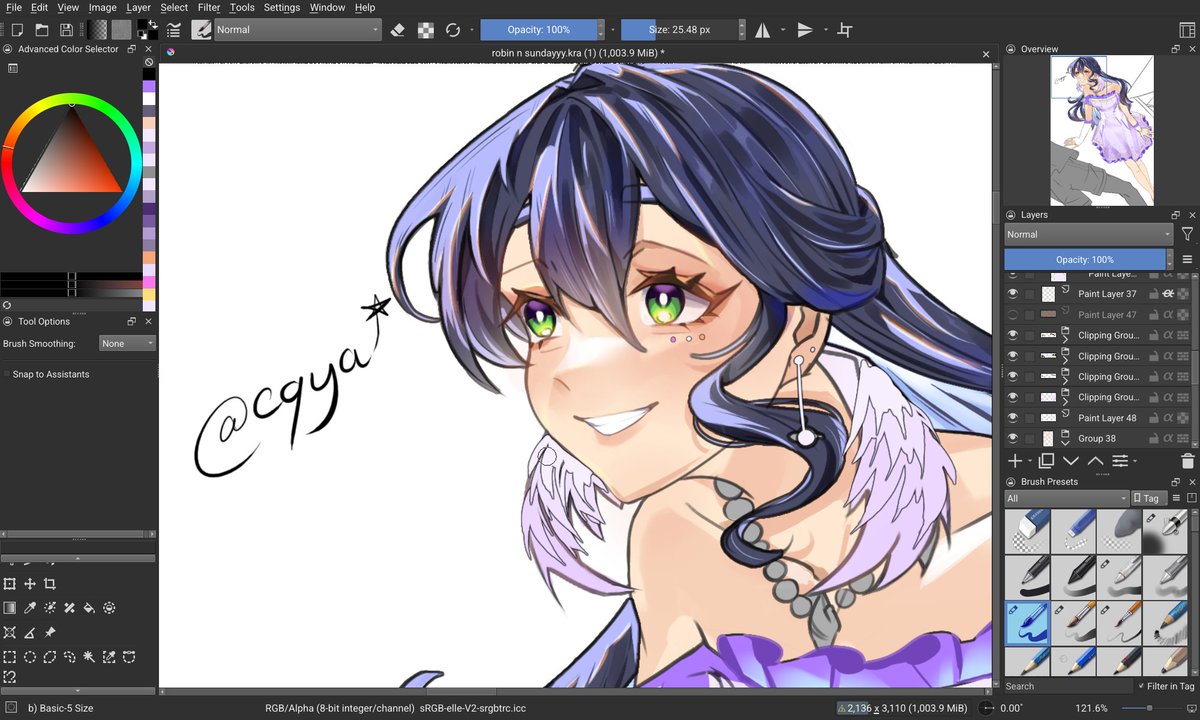Move the layer up
Viewport: 1200px width, 720px height.
tap(1095, 461)
